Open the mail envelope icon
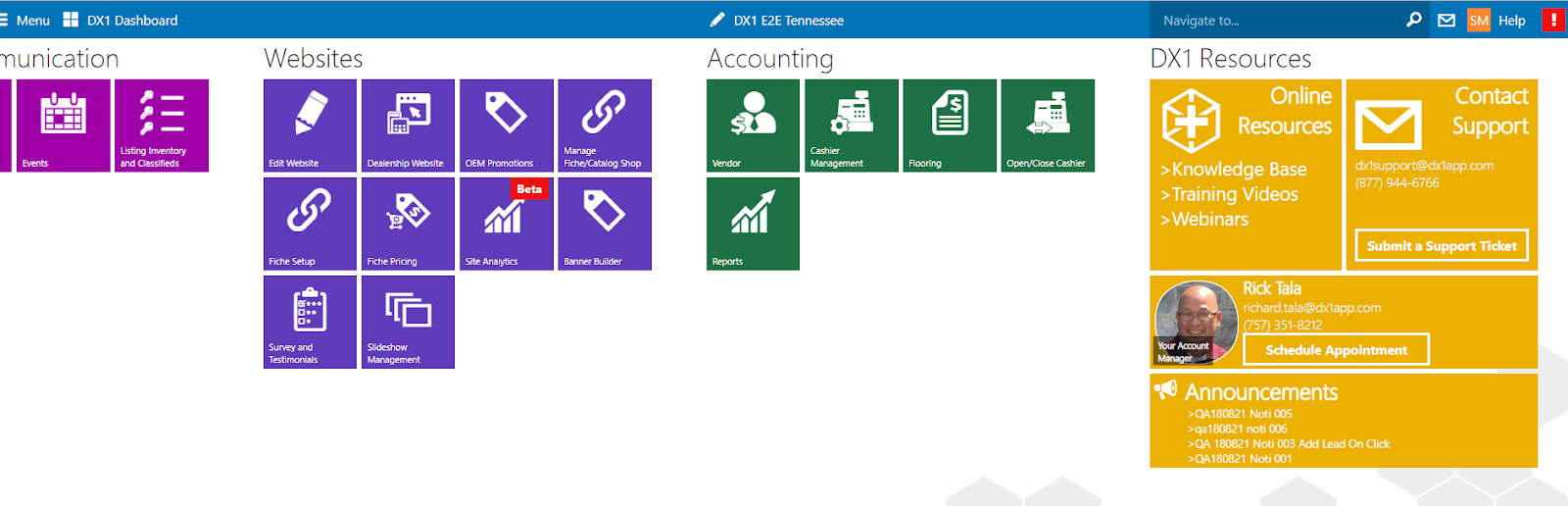1568x506 pixels. 1446,20
